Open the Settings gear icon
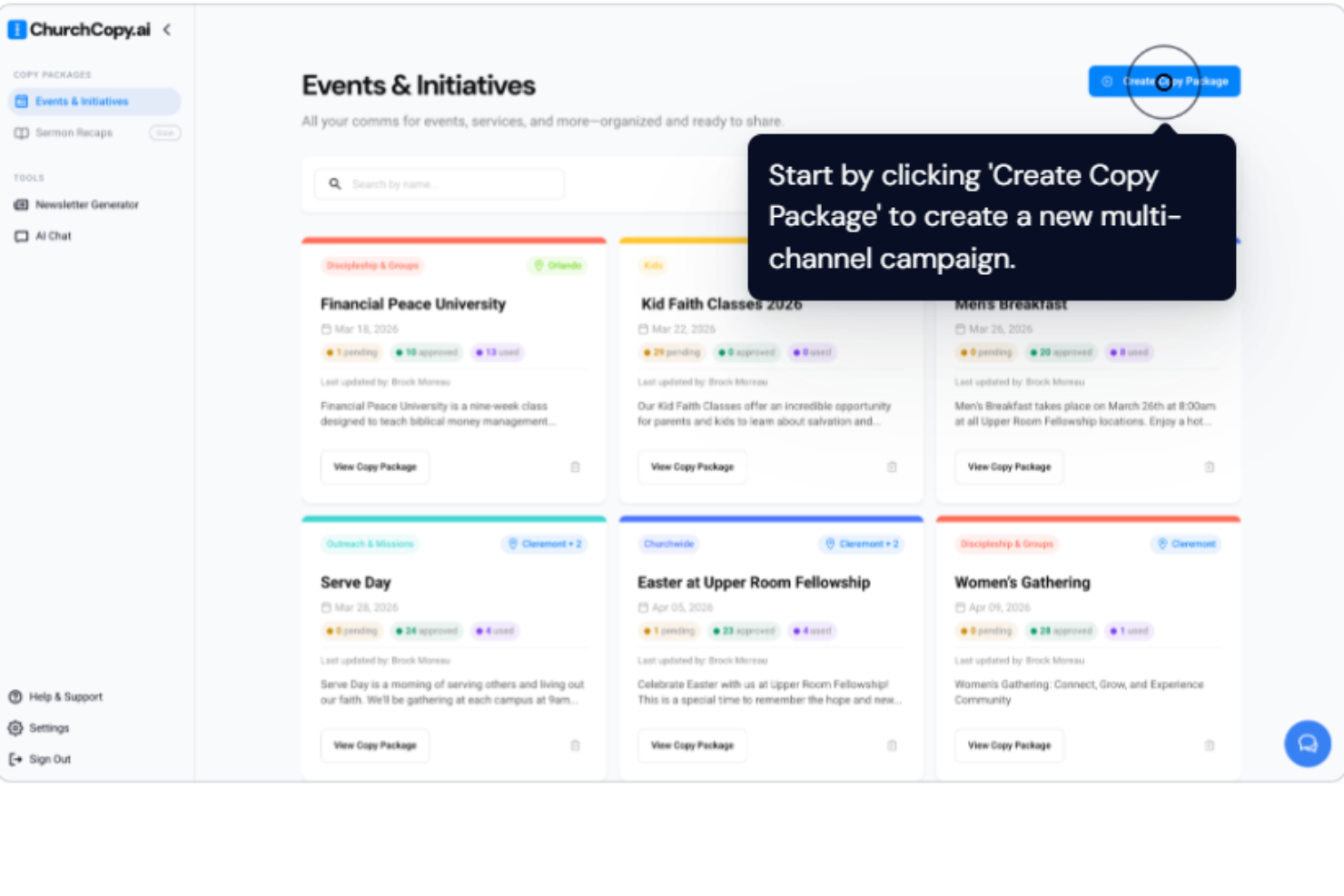The image size is (1344, 896). click(x=15, y=727)
